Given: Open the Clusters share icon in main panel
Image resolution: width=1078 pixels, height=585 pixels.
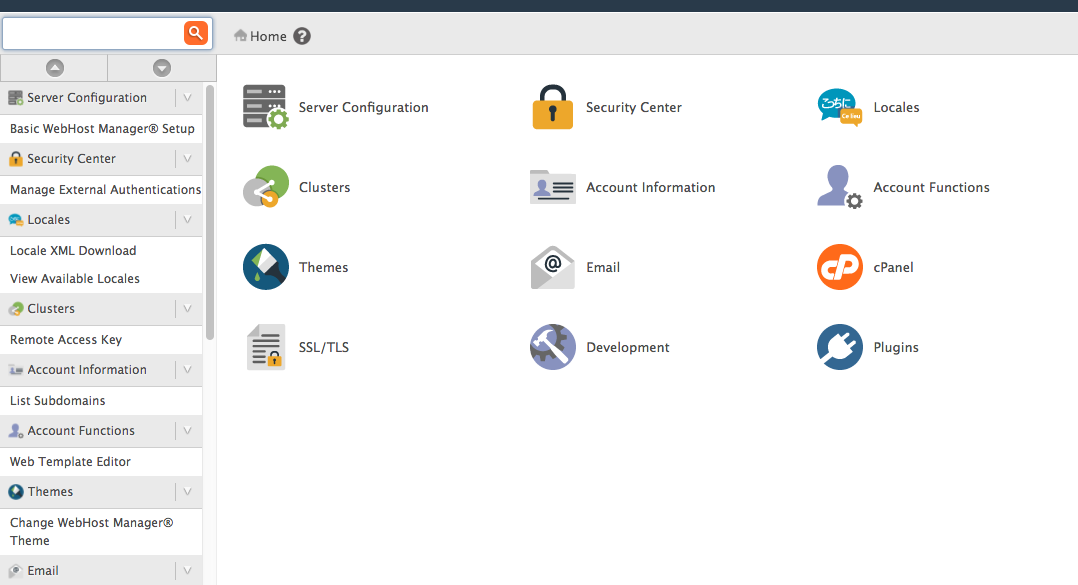Looking at the screenshot, I should tap(265, 187).
